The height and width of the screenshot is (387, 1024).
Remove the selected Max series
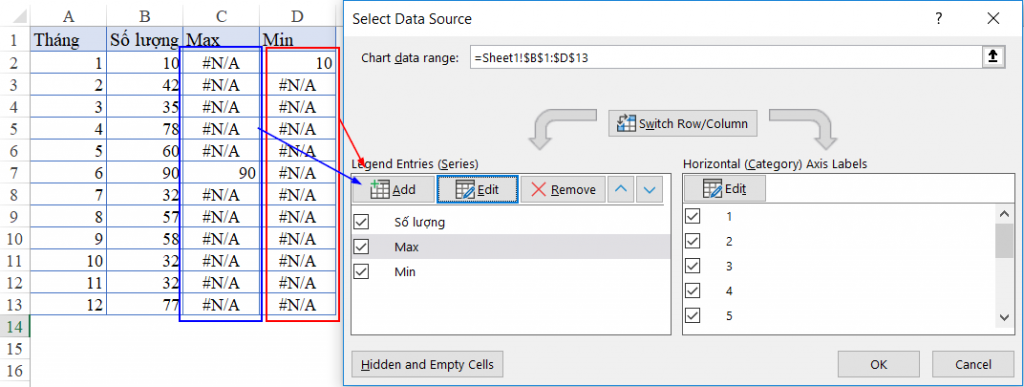pyautogui.click(x=563, y=190)
